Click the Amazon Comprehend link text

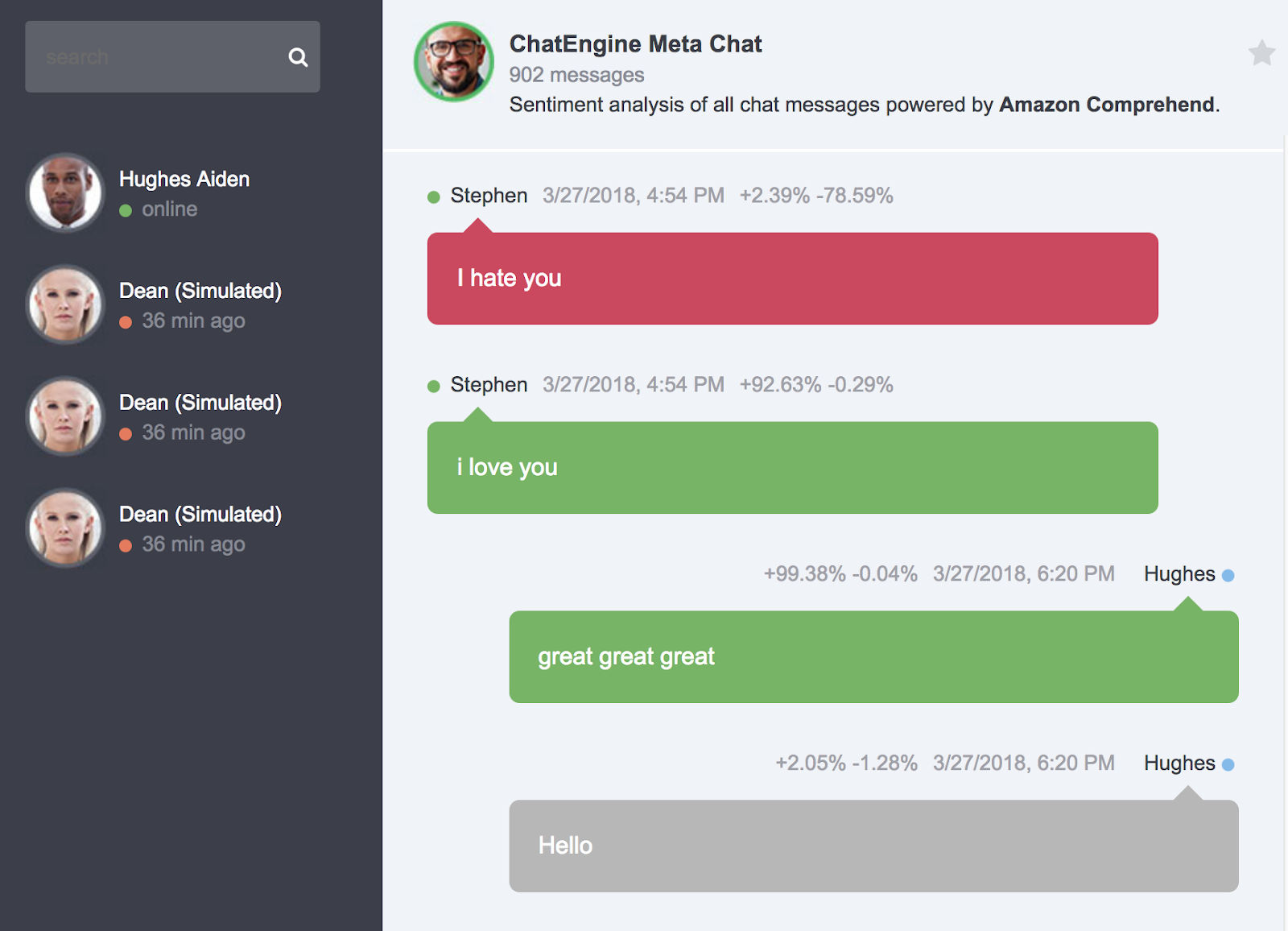(x=1107, y=105)
